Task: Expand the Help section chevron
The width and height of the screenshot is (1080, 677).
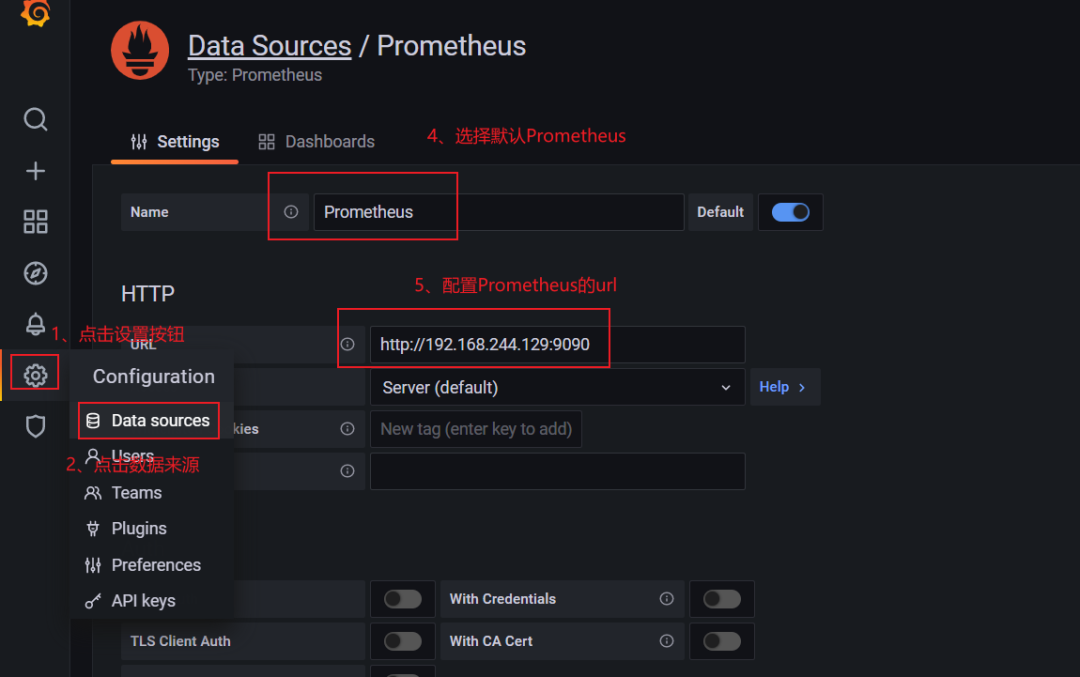Action: pyautogui.click(x=785, y=387)
